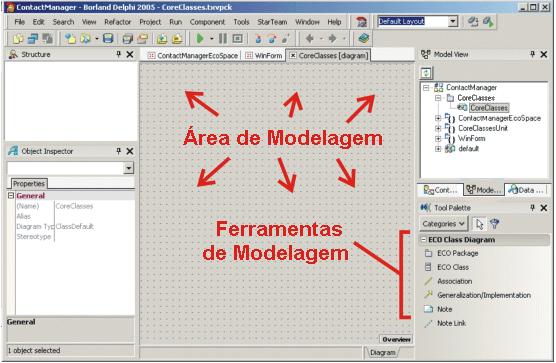Expand the CoreClassesUnit tree node

click(x=438, y=128)
